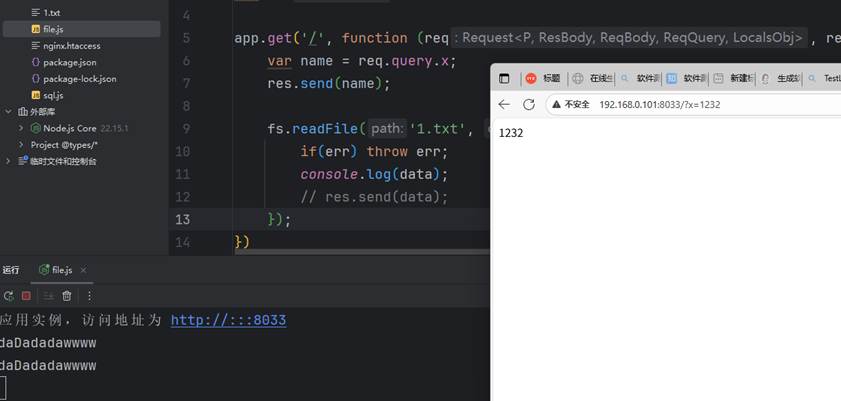The height and width of the screenshot is (401, 841).
Task: Switch to the 新建 browser tab
Action: coord(733,78)
